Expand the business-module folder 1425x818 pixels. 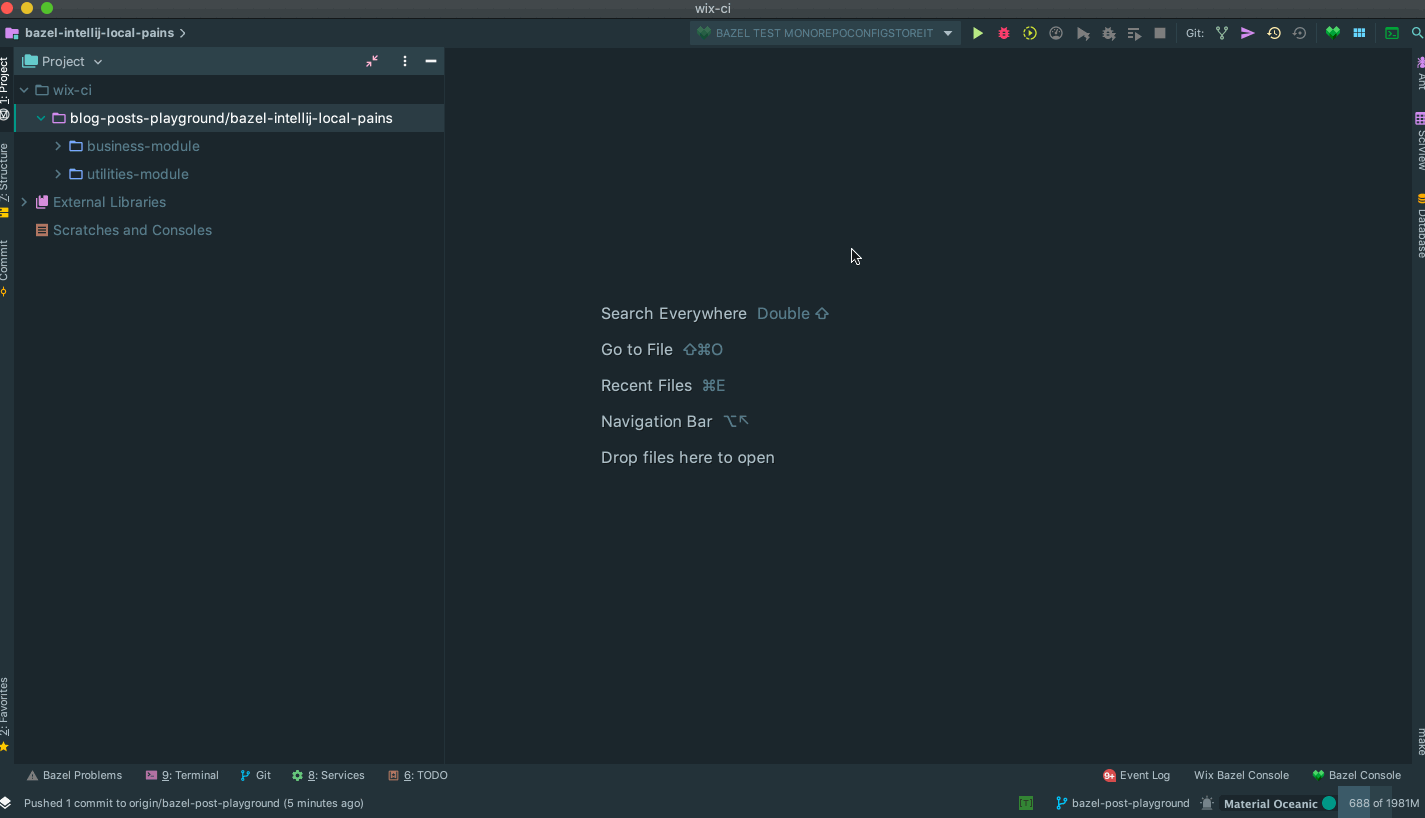[58, 146]
